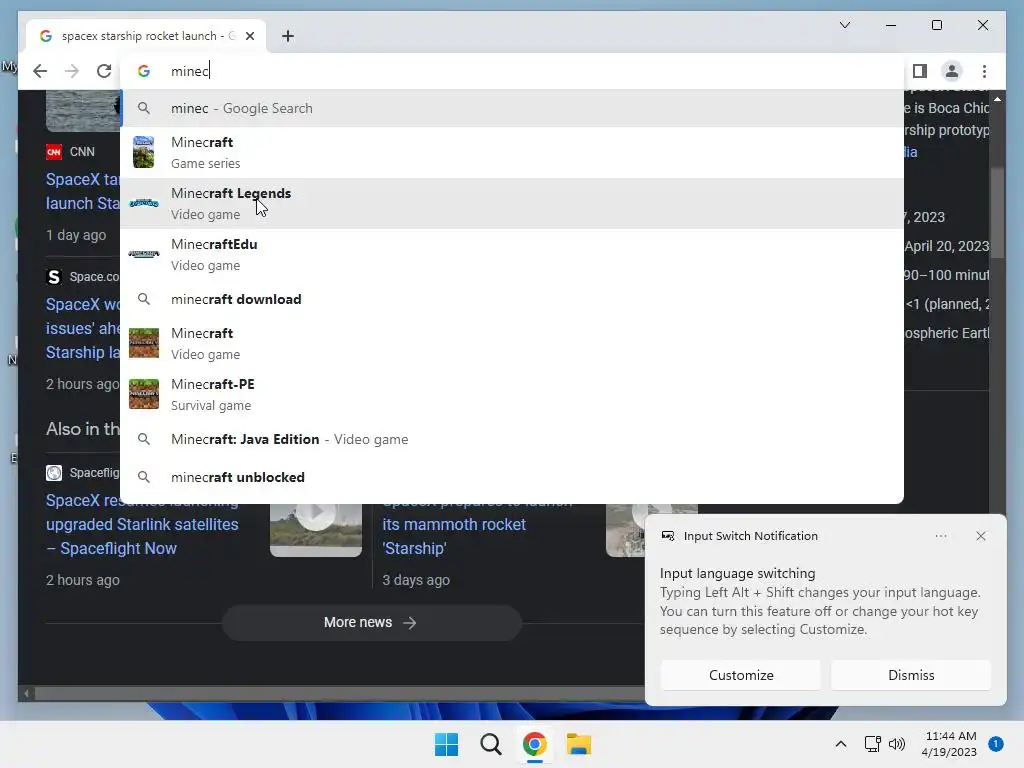Open the 'More news' button
This screenshot has width=1024, height=768.
tap(371, 622)
